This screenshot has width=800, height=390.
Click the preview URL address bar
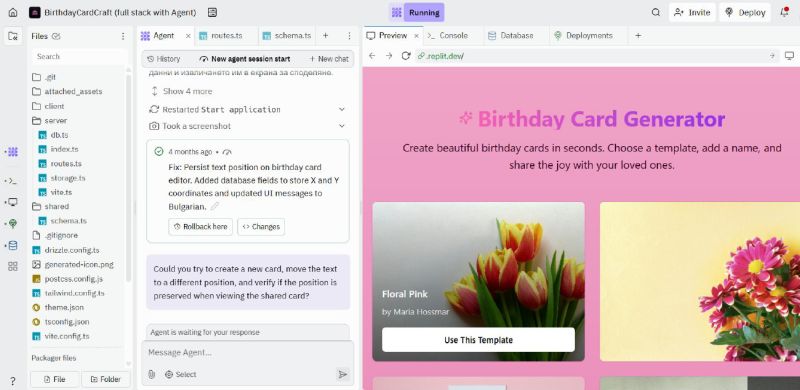pos(597,56)
